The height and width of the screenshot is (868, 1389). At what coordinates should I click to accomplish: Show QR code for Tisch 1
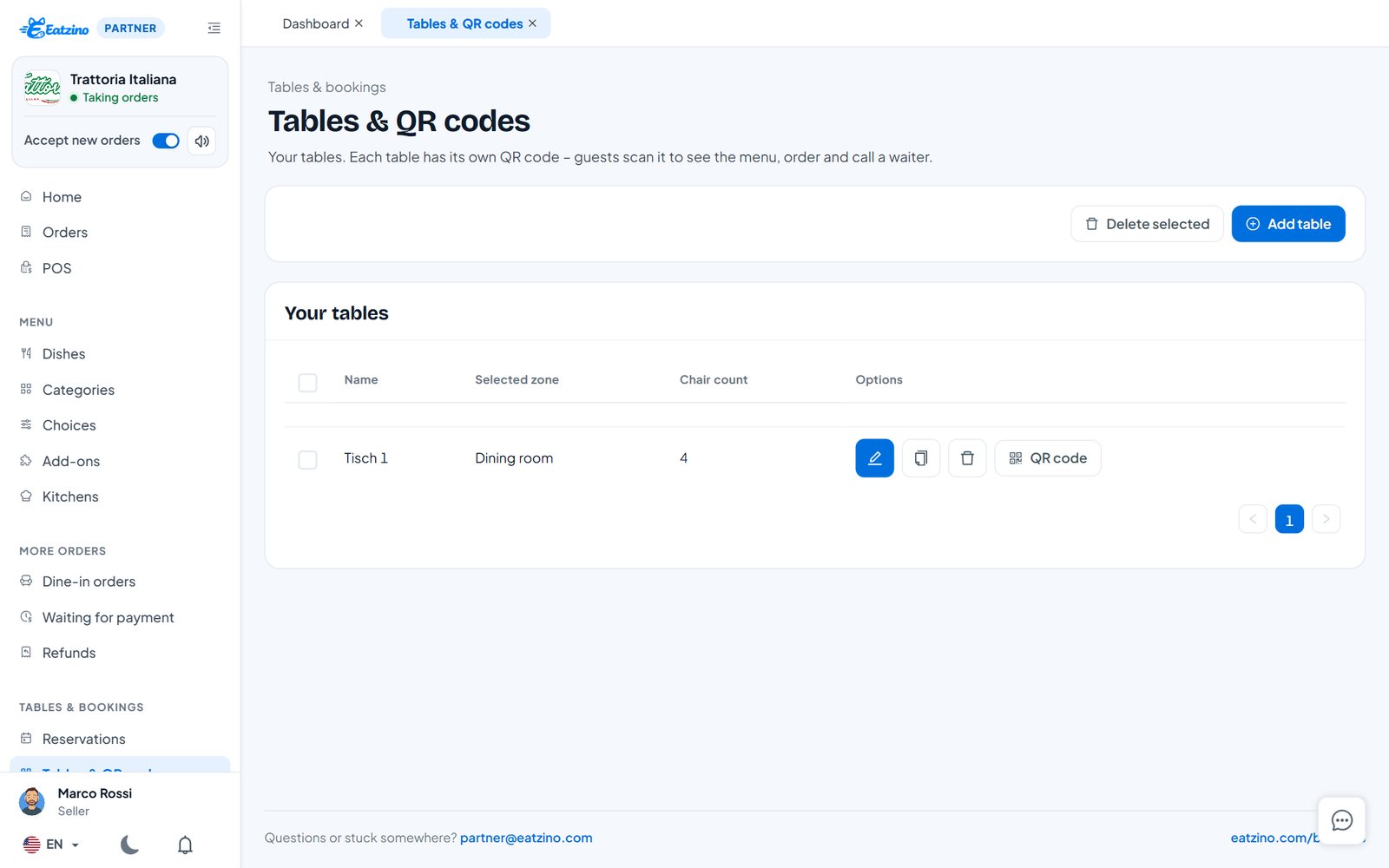click(x=1048, y=458)
